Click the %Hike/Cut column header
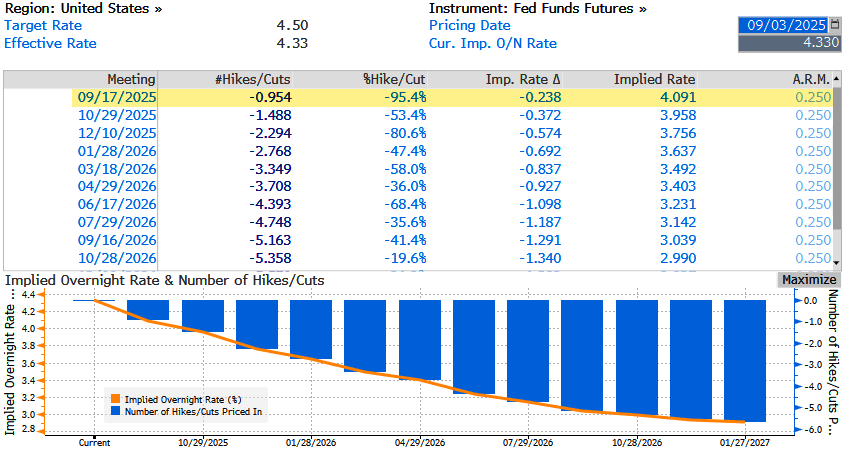850x457 pixels. tap(394, 79)
